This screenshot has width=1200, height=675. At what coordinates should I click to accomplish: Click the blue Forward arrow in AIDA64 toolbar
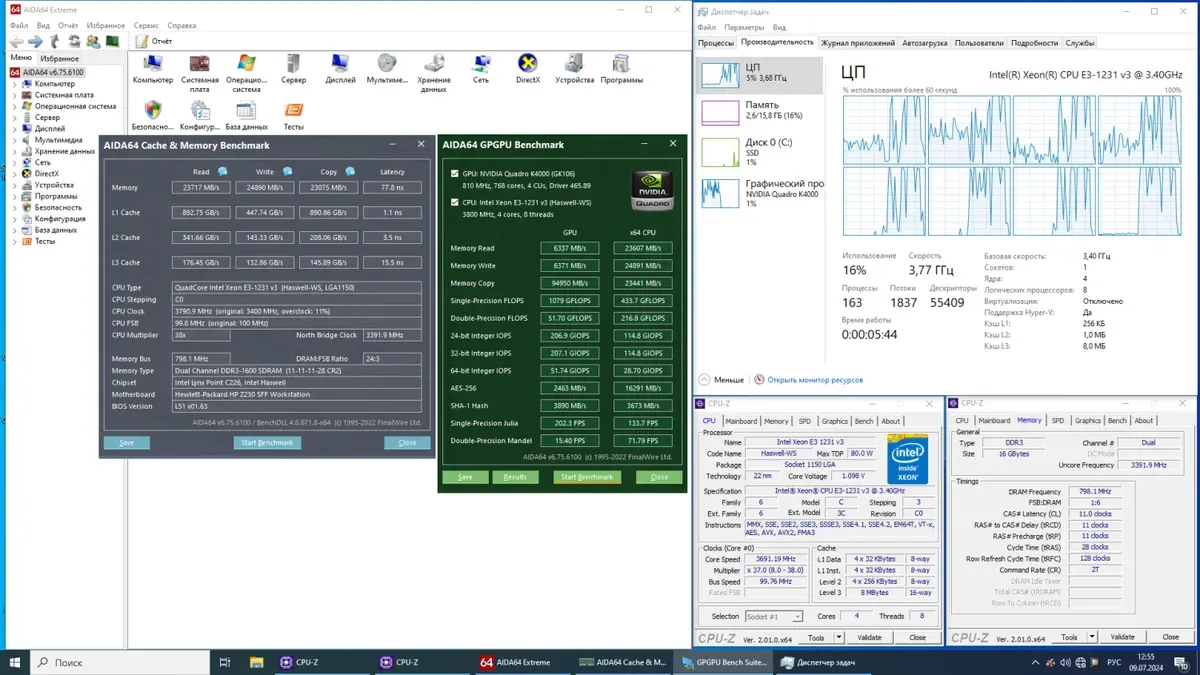35,41
